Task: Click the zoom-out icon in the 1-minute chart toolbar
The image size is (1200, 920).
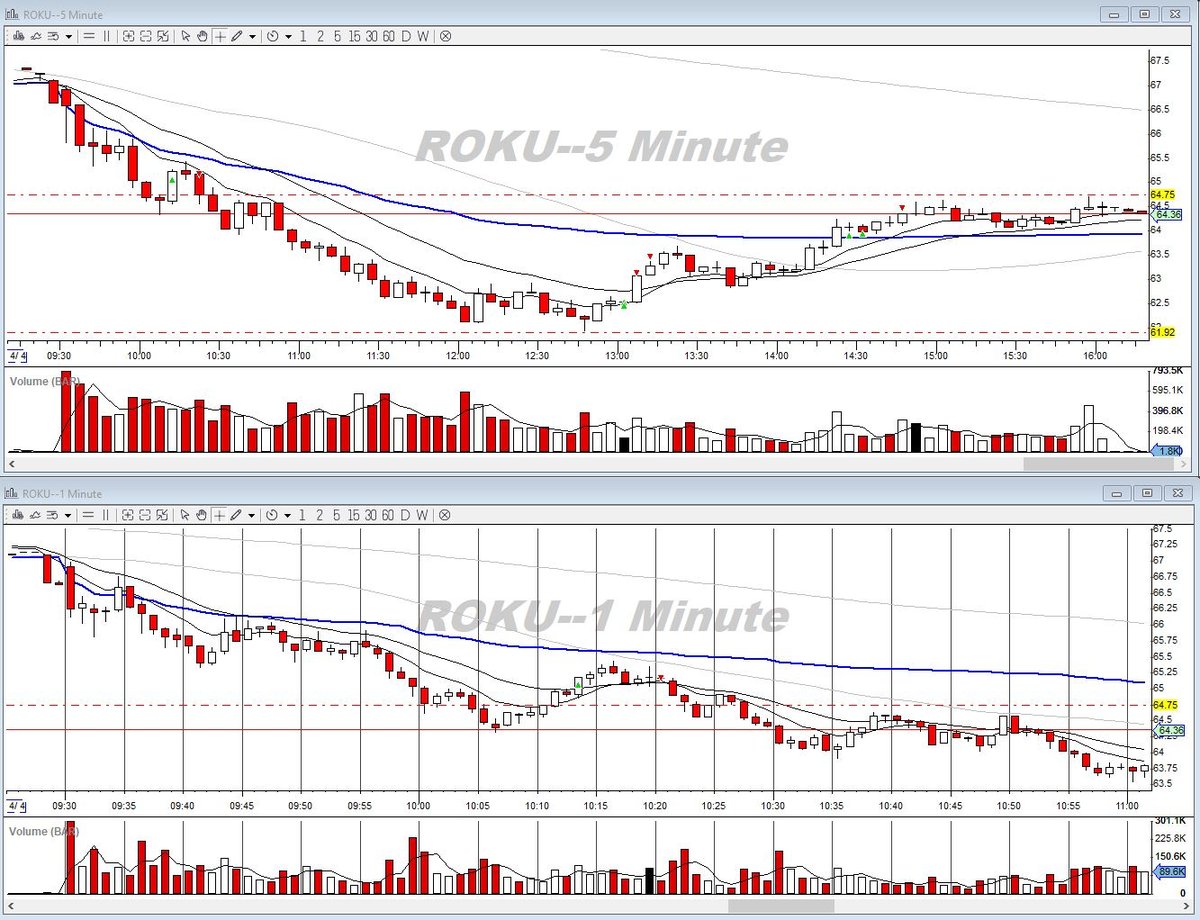Action: [x=146, y=514]
